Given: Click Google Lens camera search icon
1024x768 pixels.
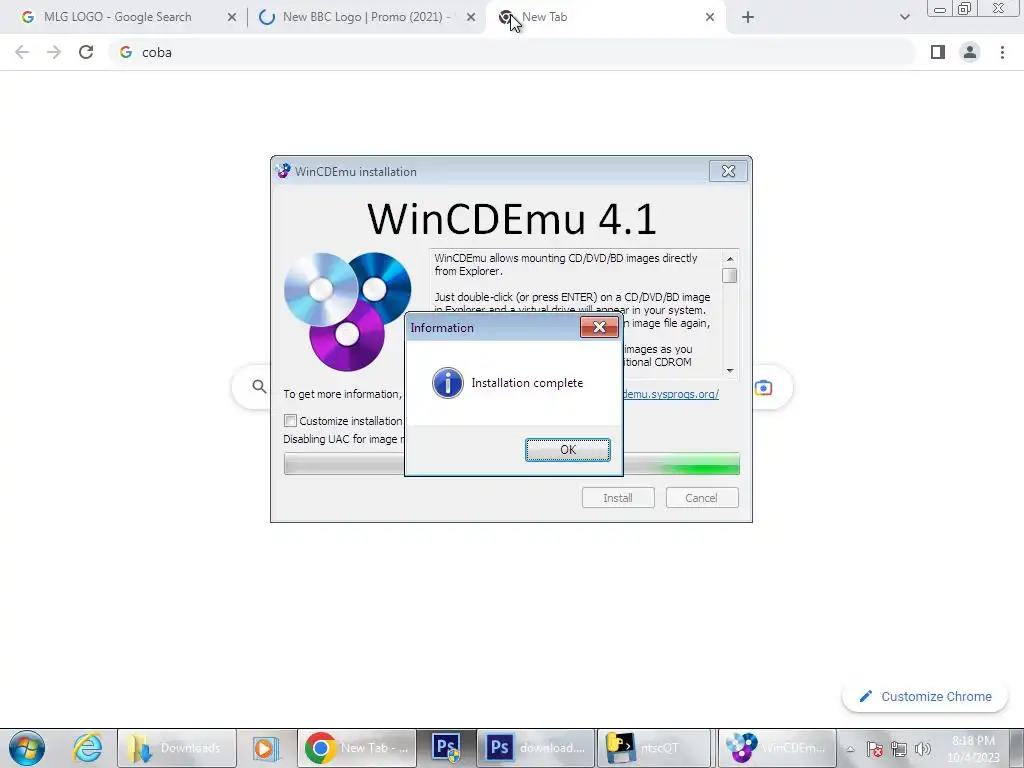Looking at the screenshot, I should tap(763, 388).
